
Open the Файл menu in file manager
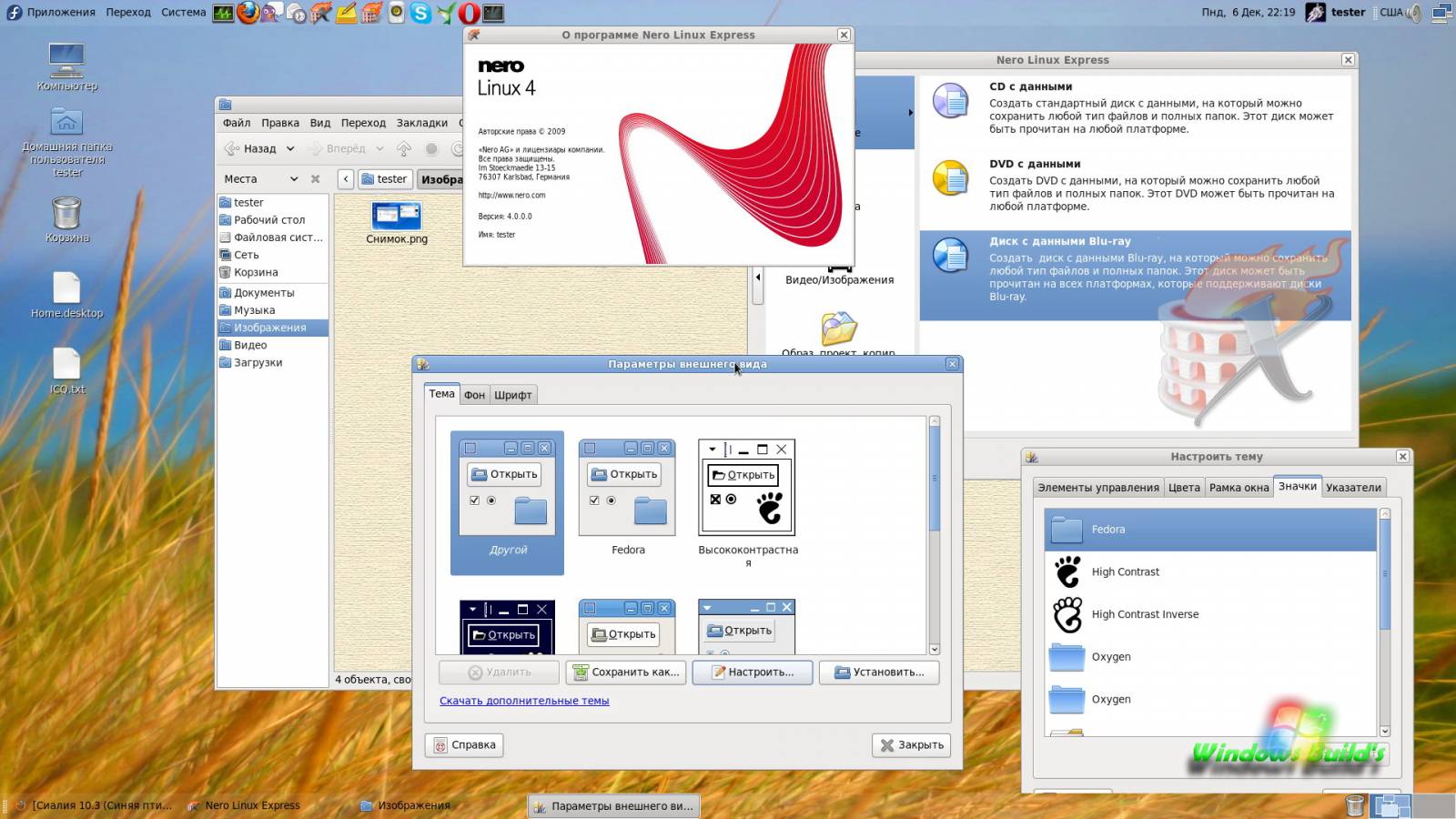pyautogui.click(x=237, y=123)
